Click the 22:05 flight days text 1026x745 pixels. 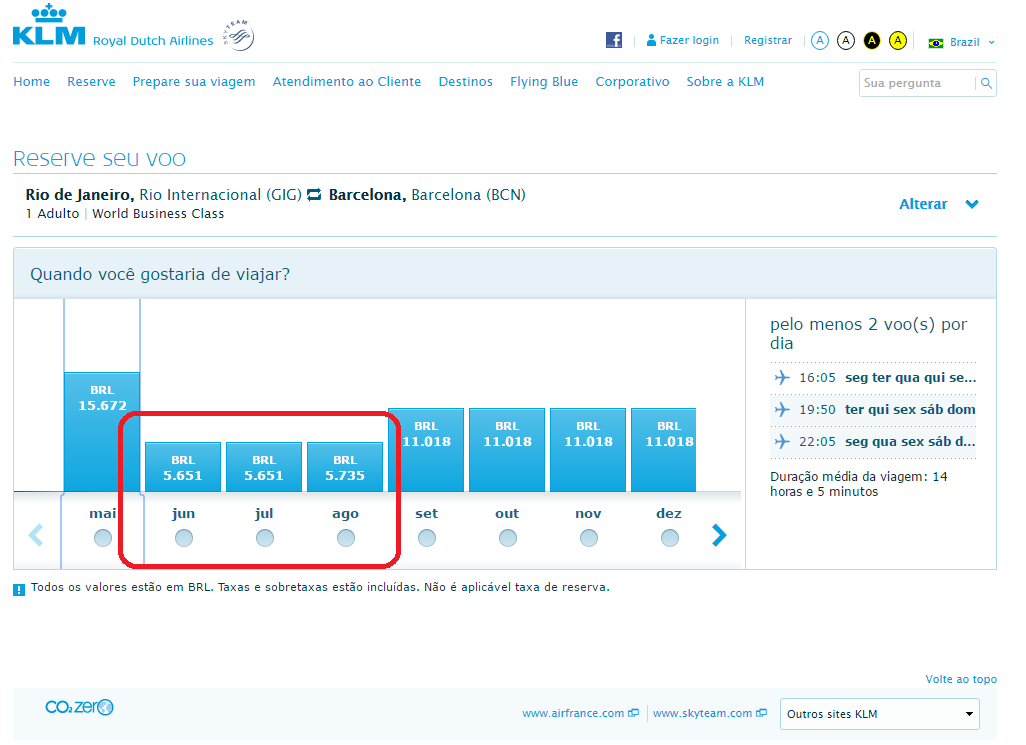click(x=910, y=442)
